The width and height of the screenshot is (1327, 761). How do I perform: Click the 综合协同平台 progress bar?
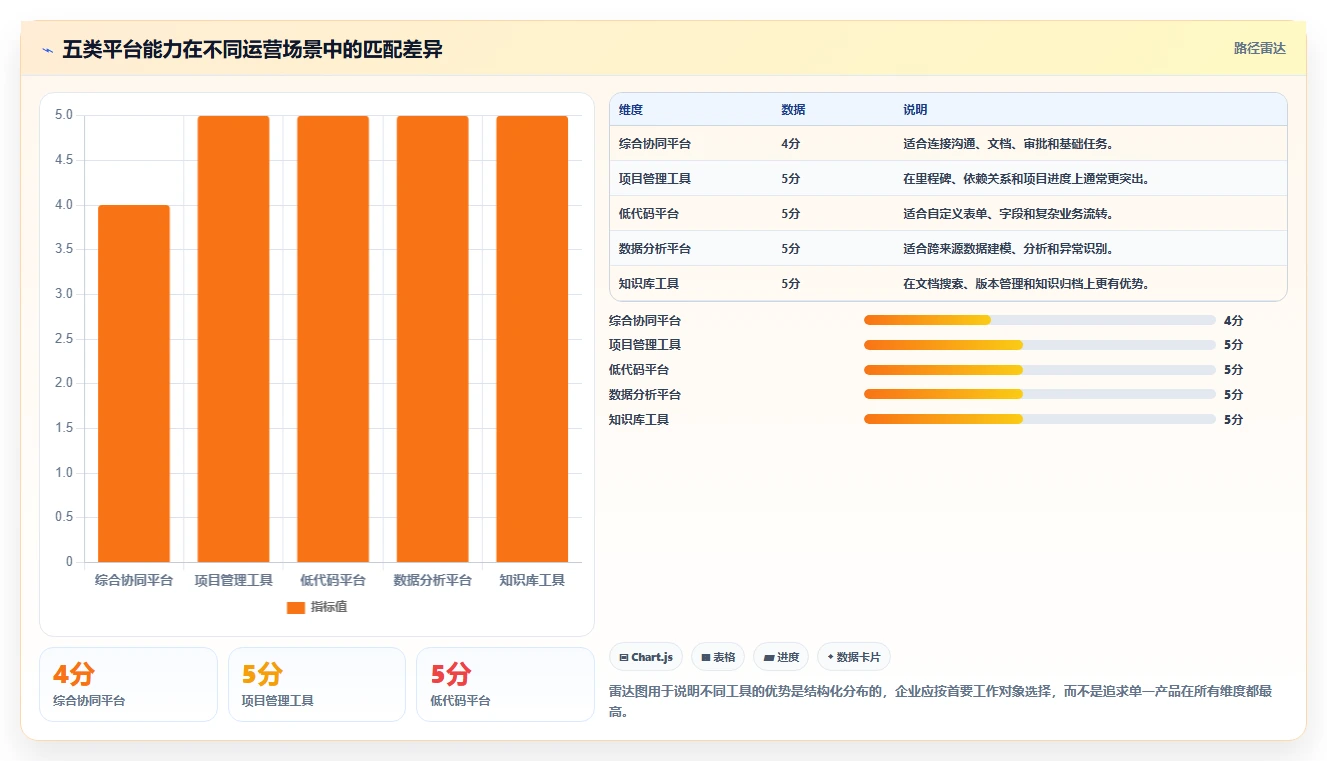[1040, 320]
